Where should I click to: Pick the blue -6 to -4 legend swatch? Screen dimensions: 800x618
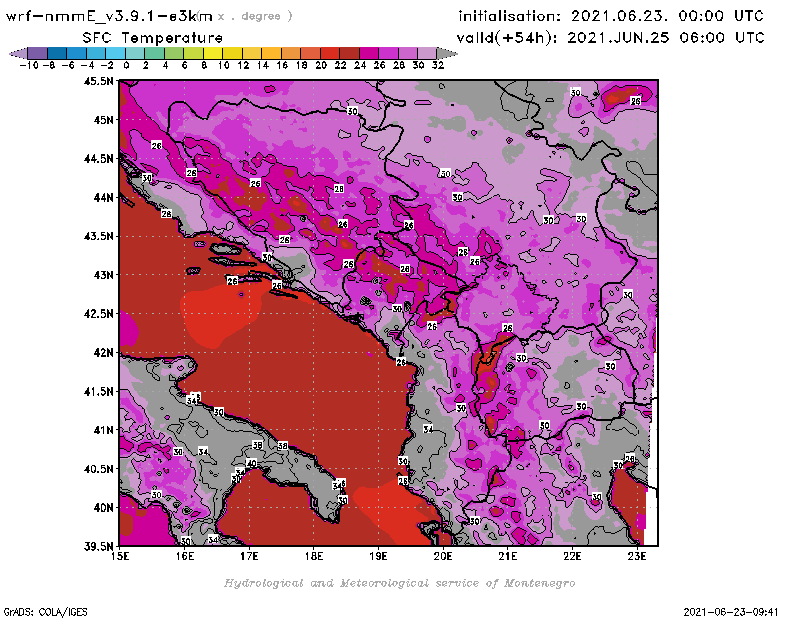point(77,53)
